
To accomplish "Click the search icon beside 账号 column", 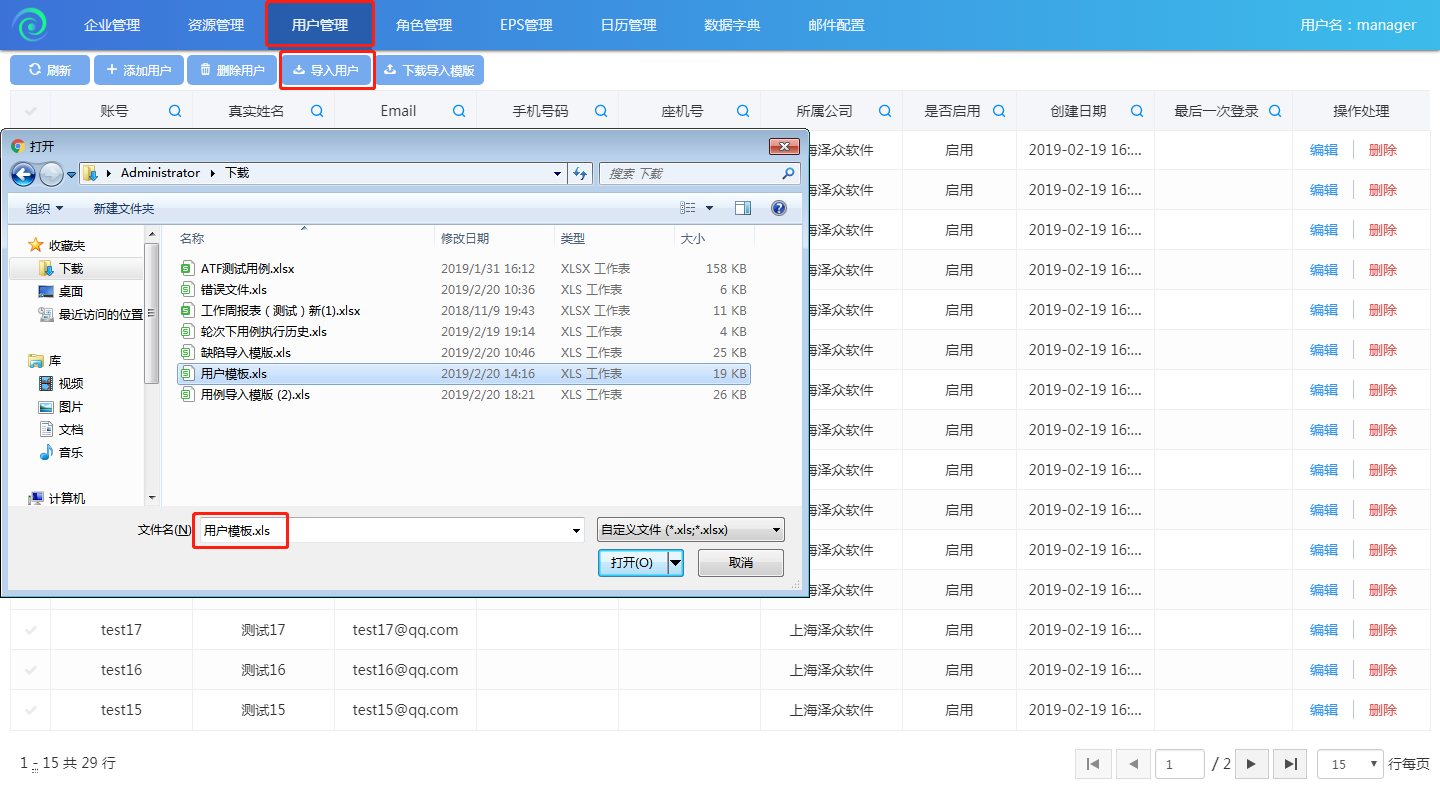I will [175, 111].
